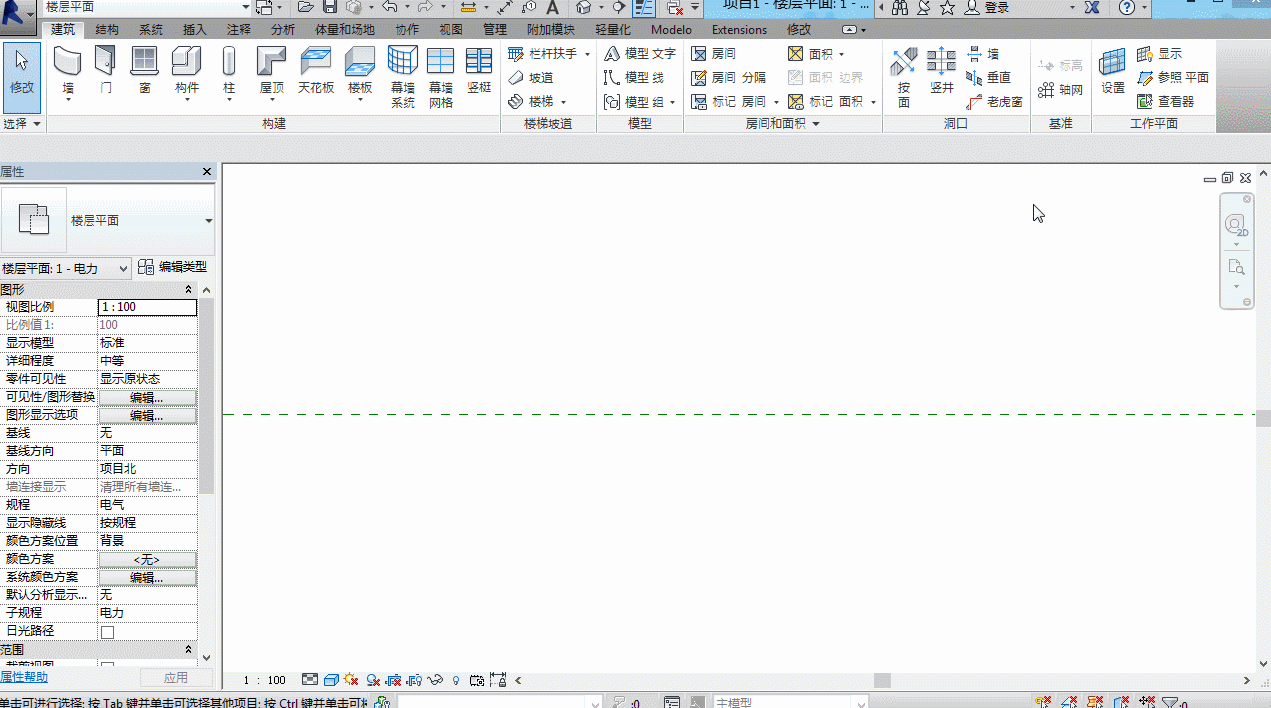Viewport: 1271px width, 708px height.
Task: Click the <无> 颜色方案 button
Action: [x=147, y=560]
